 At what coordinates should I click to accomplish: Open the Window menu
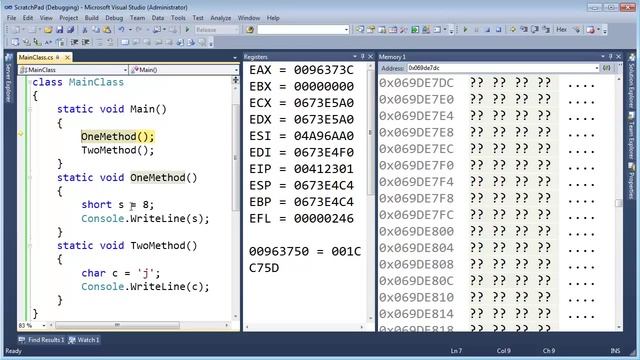[x=249, y=18]
